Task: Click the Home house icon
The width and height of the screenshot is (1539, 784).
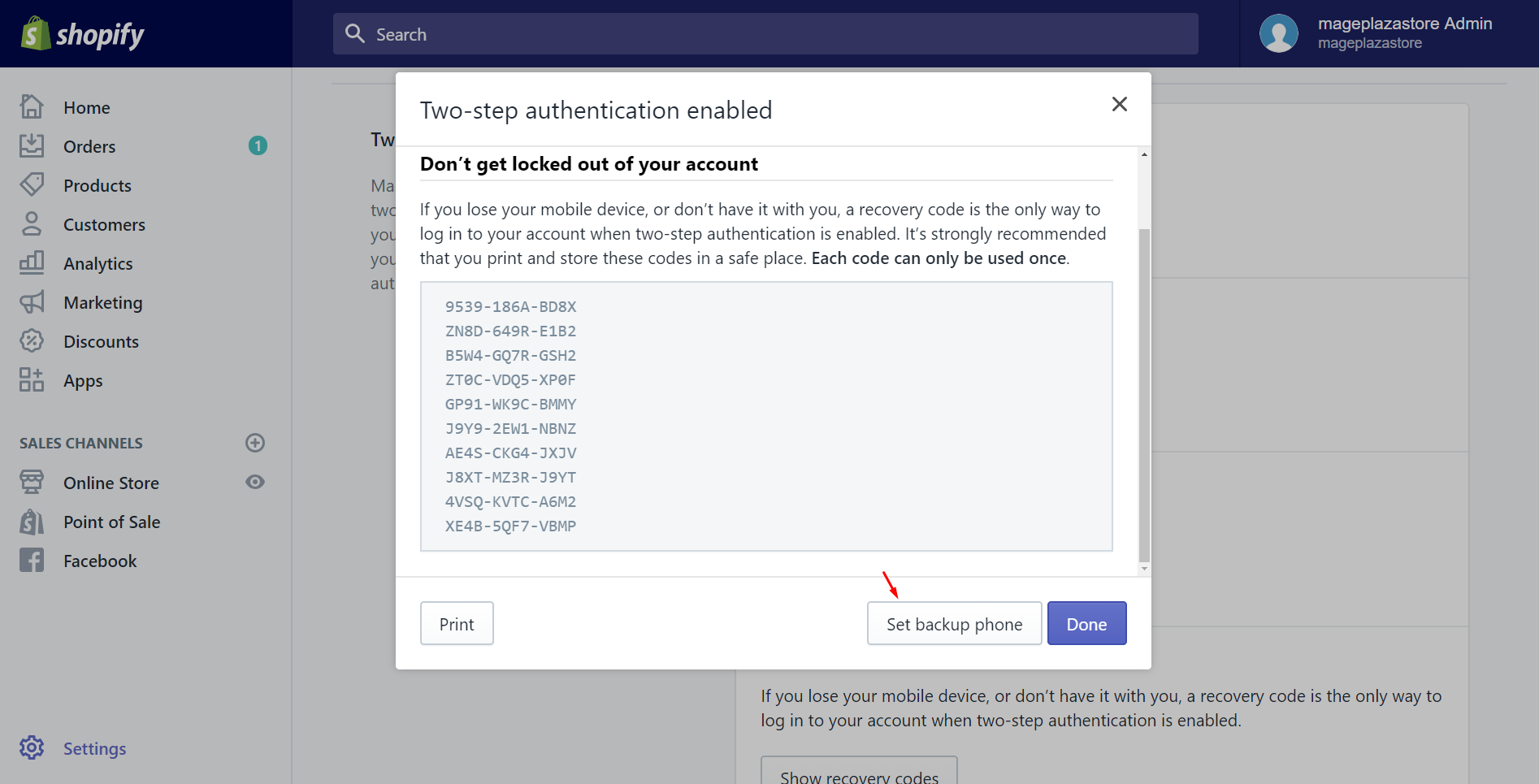Action: 32,106
